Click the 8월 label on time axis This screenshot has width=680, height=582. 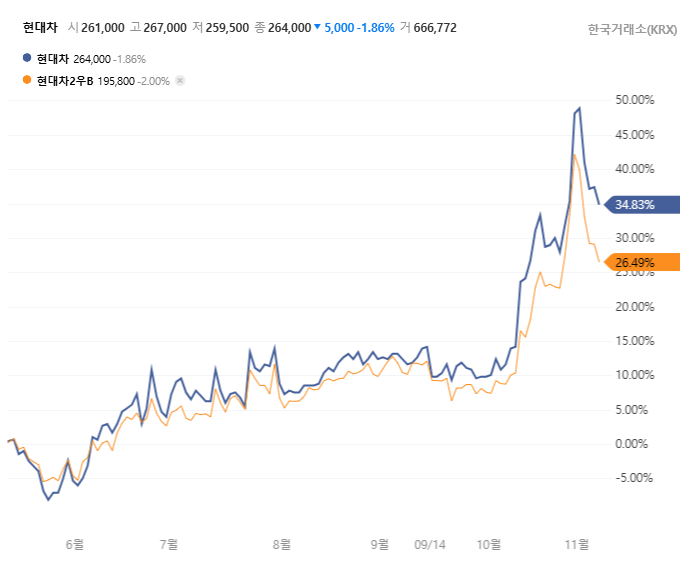click(283, 545)
